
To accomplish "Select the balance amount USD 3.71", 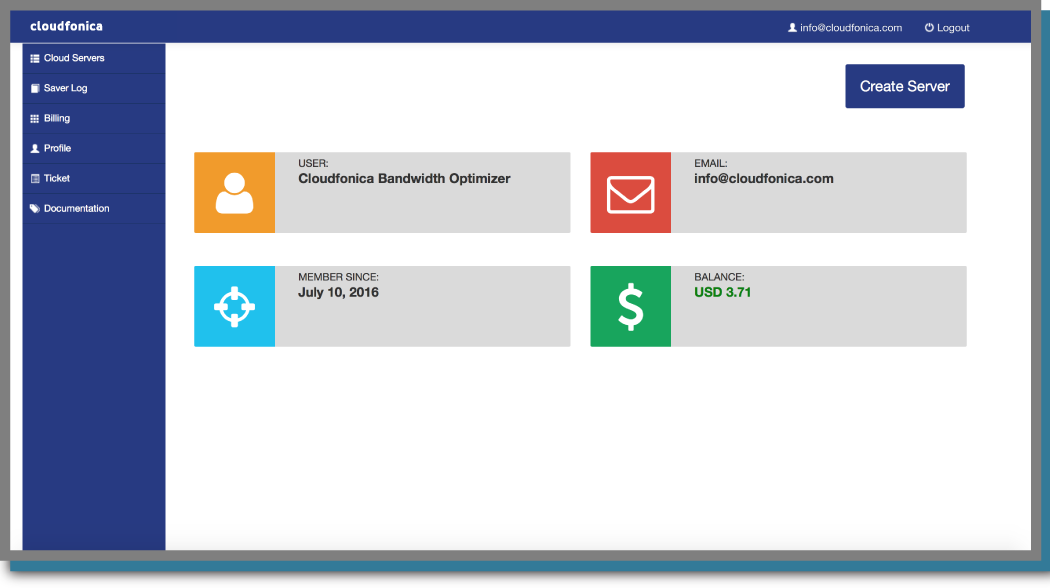I will point(722,293).
